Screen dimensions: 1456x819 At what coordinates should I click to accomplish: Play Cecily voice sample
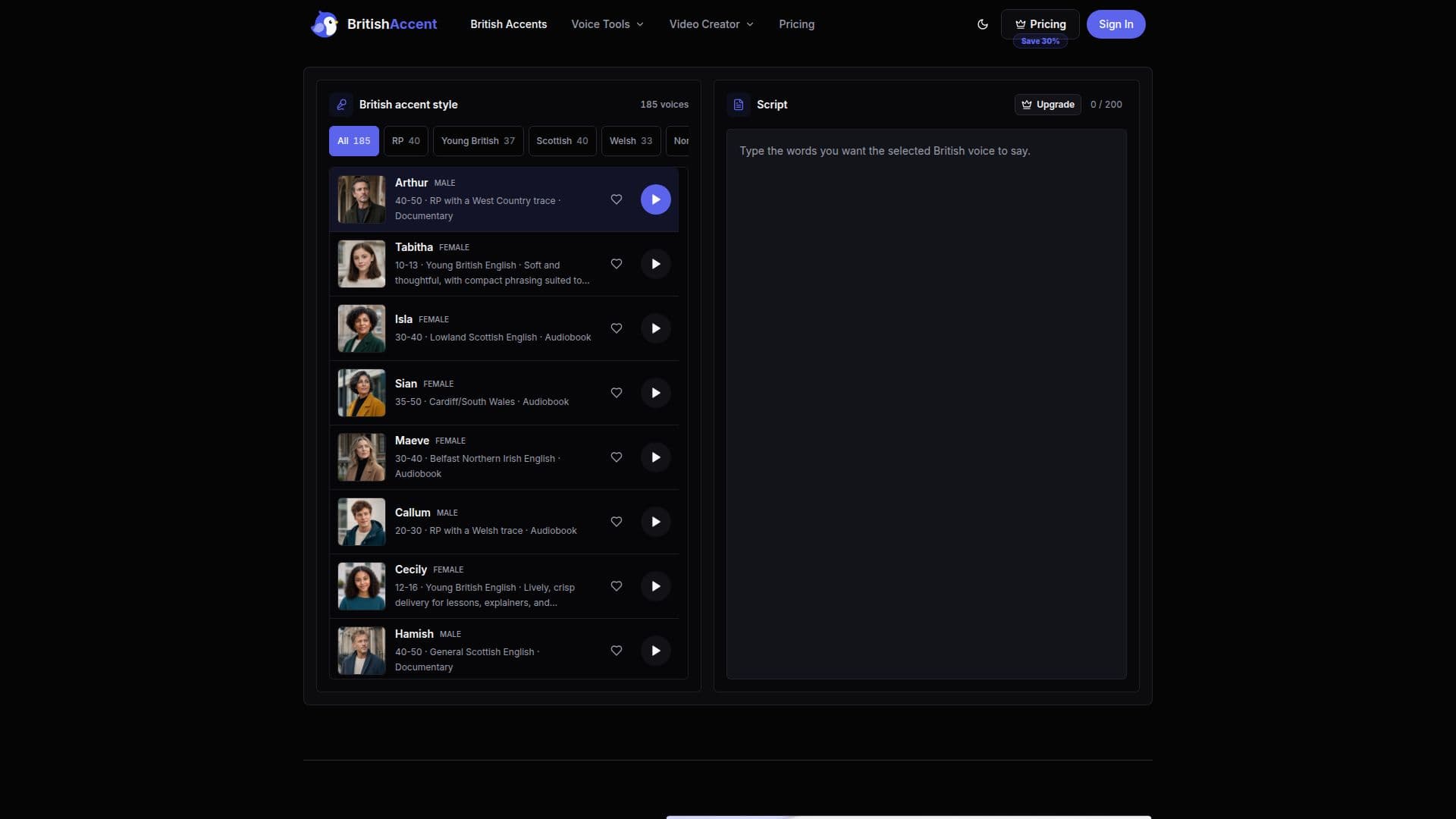[655, 586]
